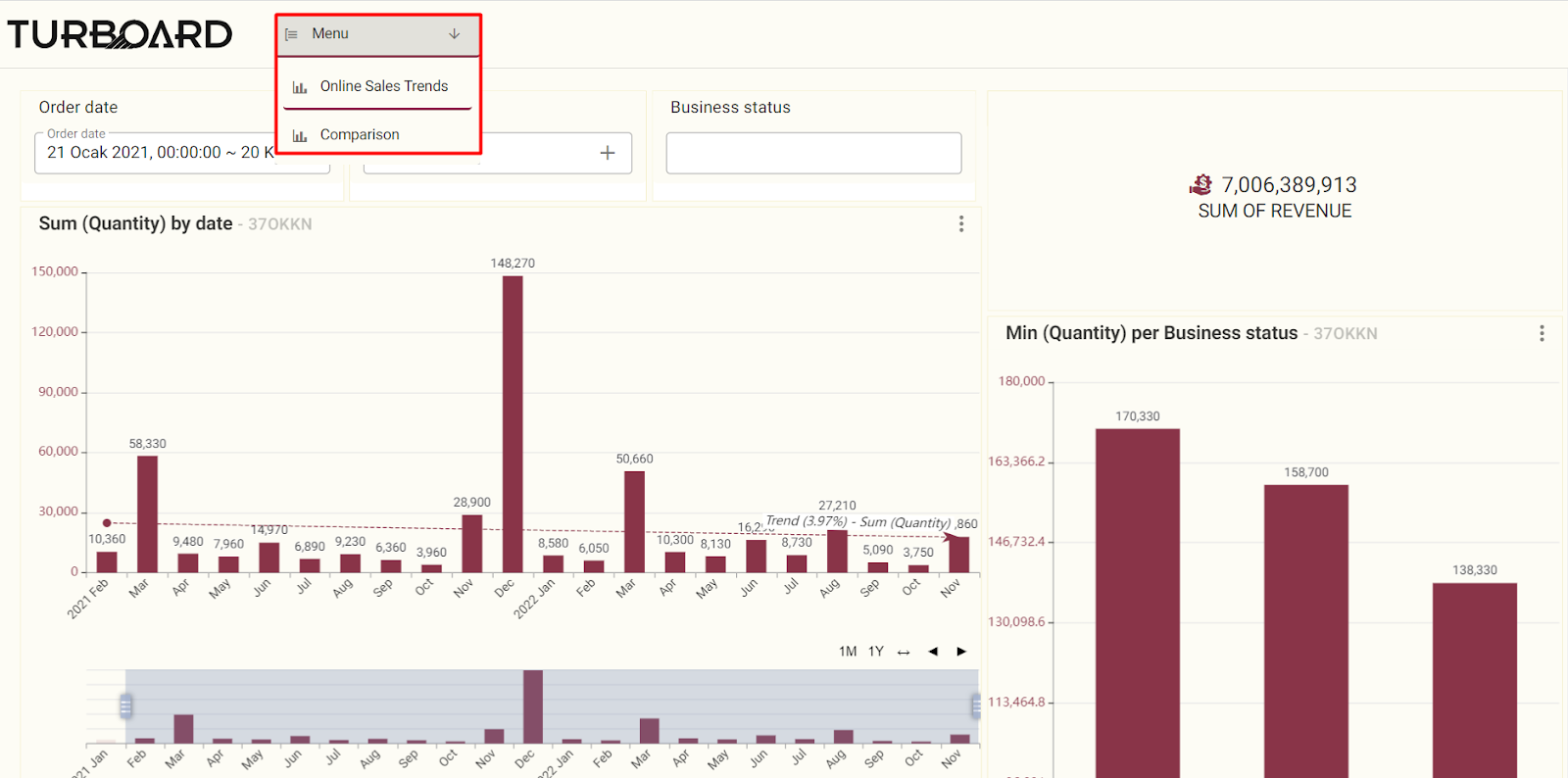
Task: Grab the right handle of range navigator
Action: [x=976, y=705]
